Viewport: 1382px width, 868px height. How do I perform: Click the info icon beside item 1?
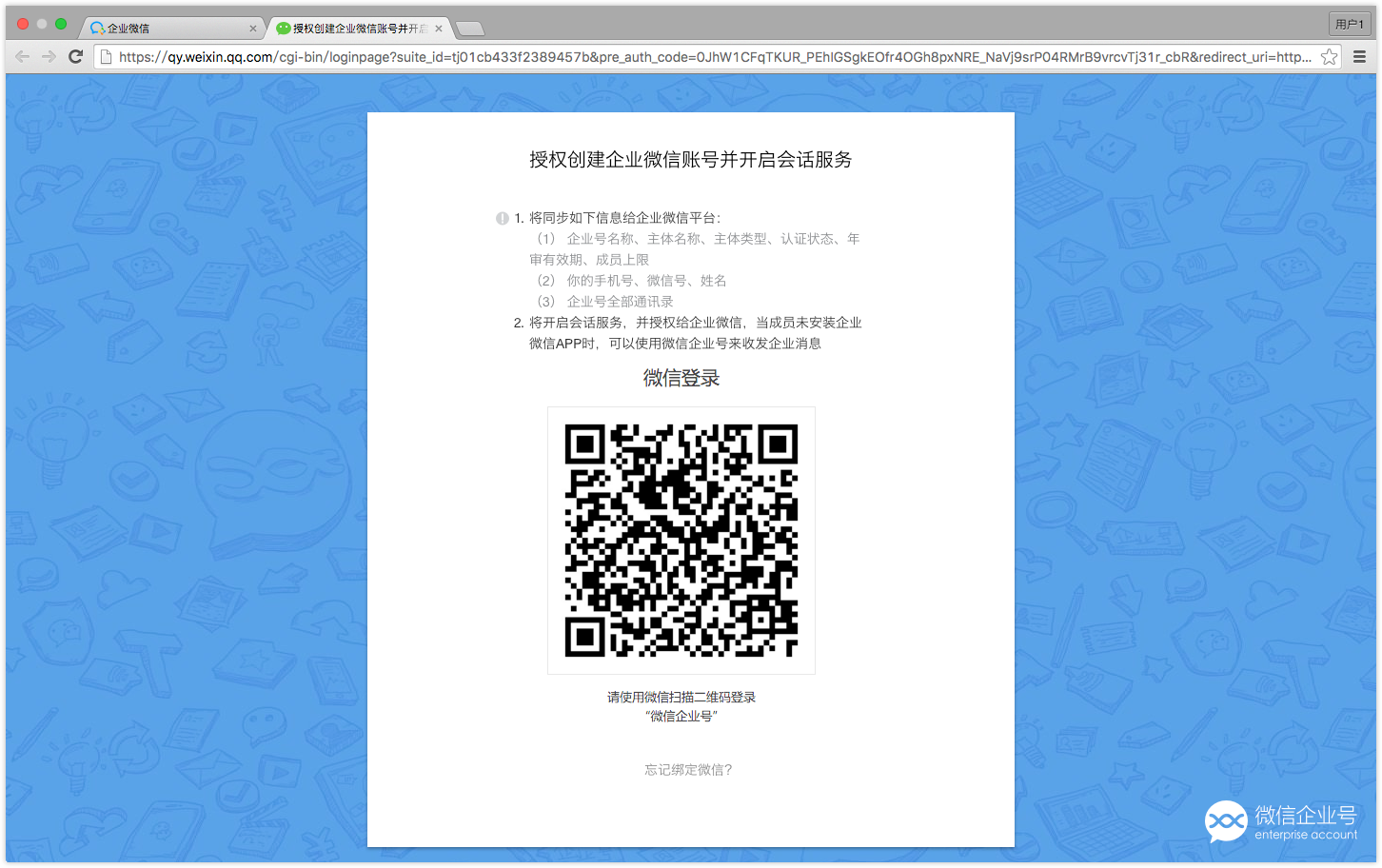[502, 218]
